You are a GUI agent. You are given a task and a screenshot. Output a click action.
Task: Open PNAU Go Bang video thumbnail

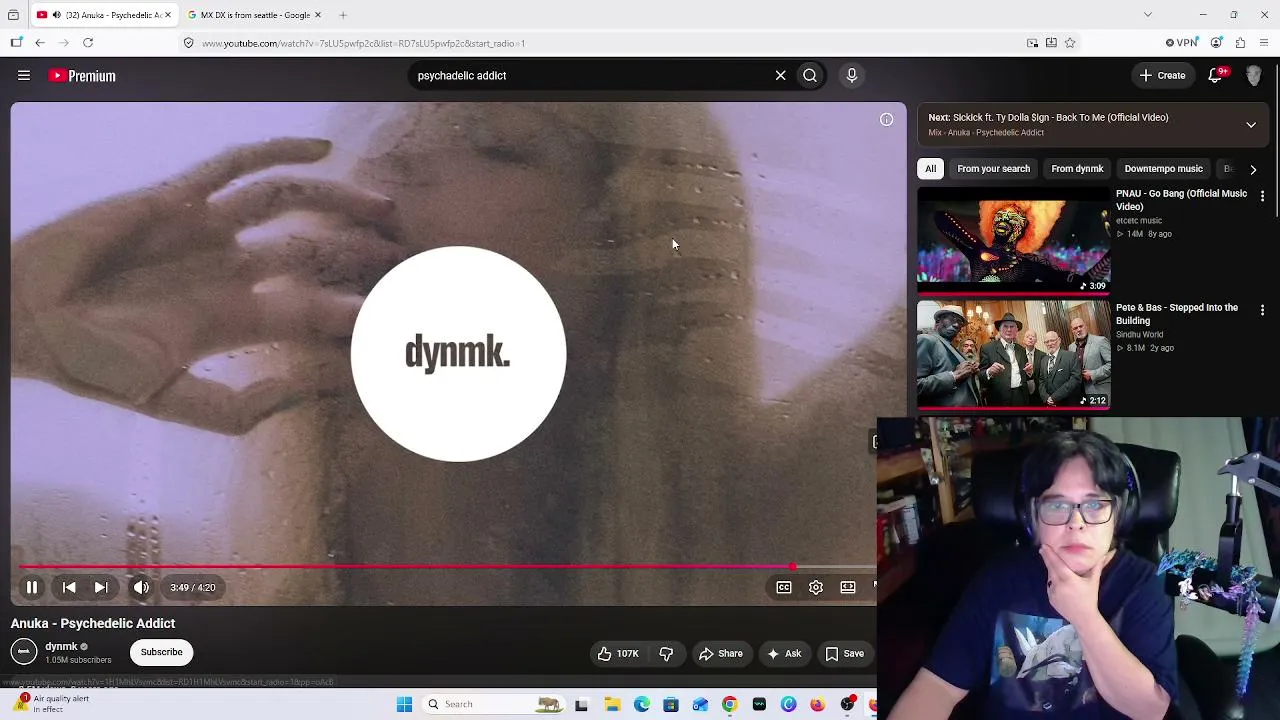click(1014, 242)
